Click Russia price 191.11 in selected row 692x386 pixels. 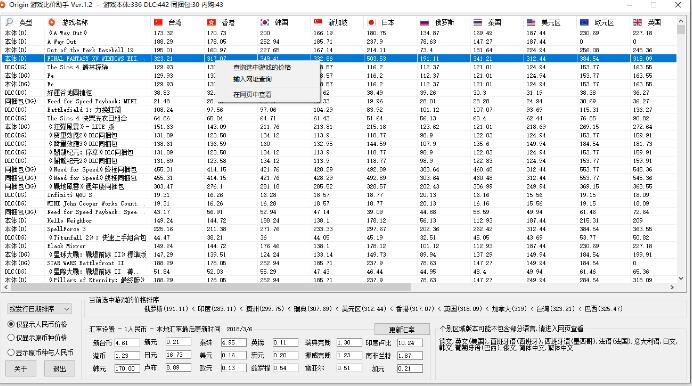click(x=429, y=58)
